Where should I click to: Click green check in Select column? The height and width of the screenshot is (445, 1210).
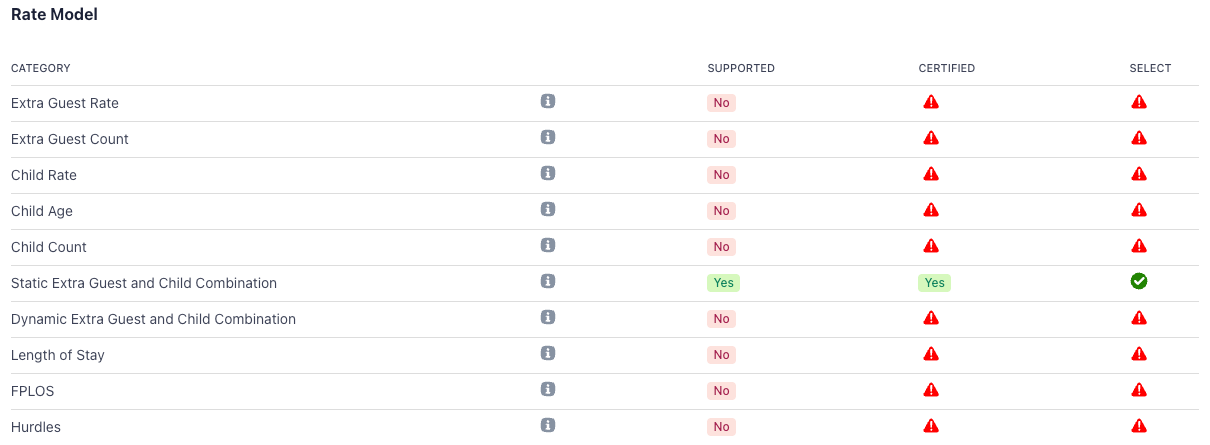(x=1139, y=281)
